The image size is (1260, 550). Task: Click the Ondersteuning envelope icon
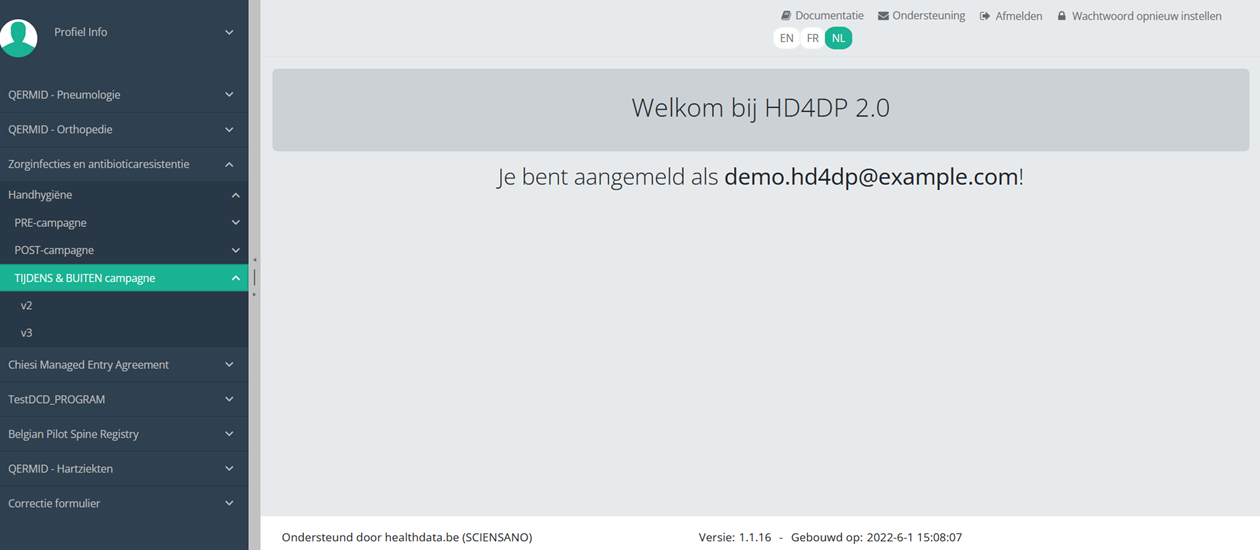point(883,16)
